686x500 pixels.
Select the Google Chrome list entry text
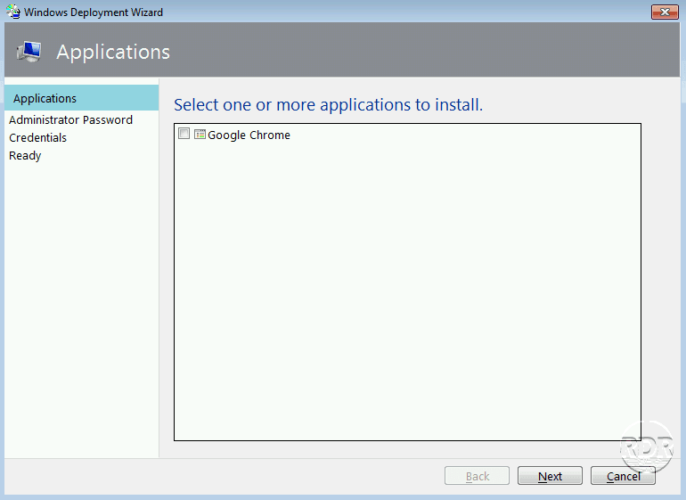point(248,135)
